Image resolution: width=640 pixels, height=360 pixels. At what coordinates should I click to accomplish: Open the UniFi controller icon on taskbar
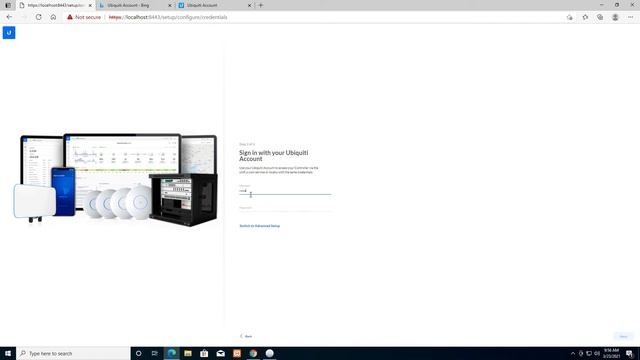tap(269, 353)
